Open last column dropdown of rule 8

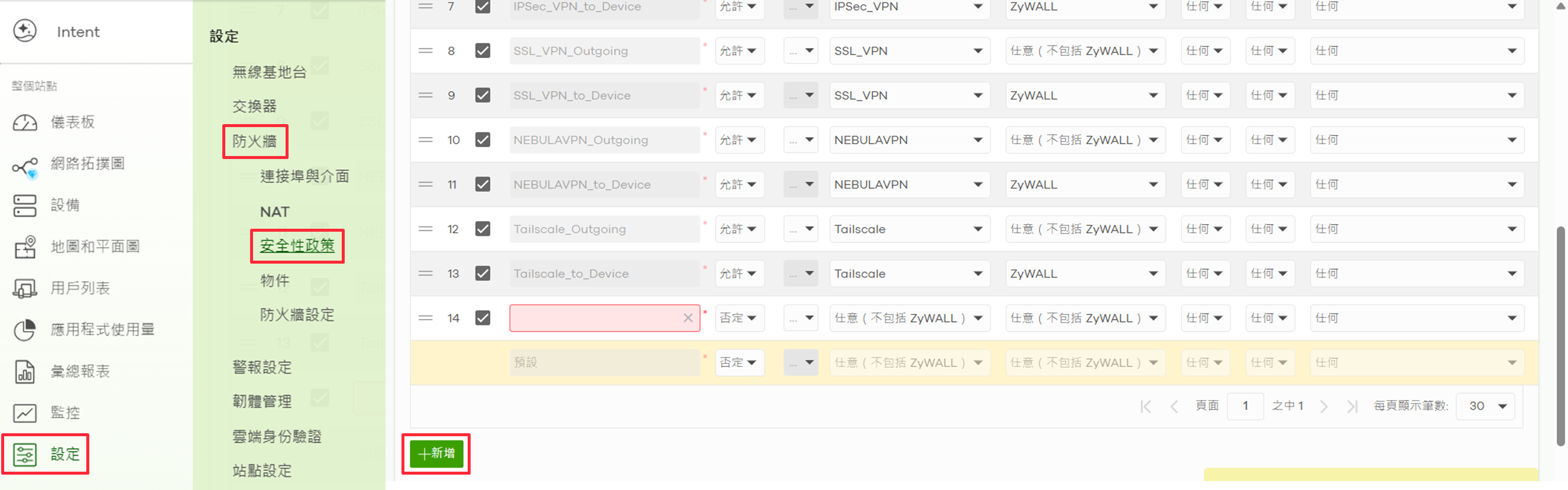[x=1417, y=50]
